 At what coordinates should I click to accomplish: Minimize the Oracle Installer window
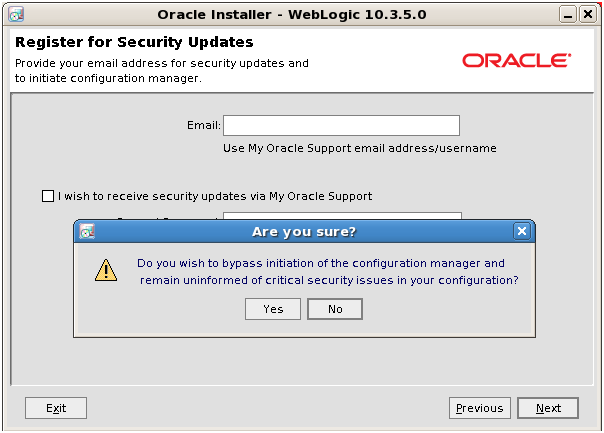567,15
